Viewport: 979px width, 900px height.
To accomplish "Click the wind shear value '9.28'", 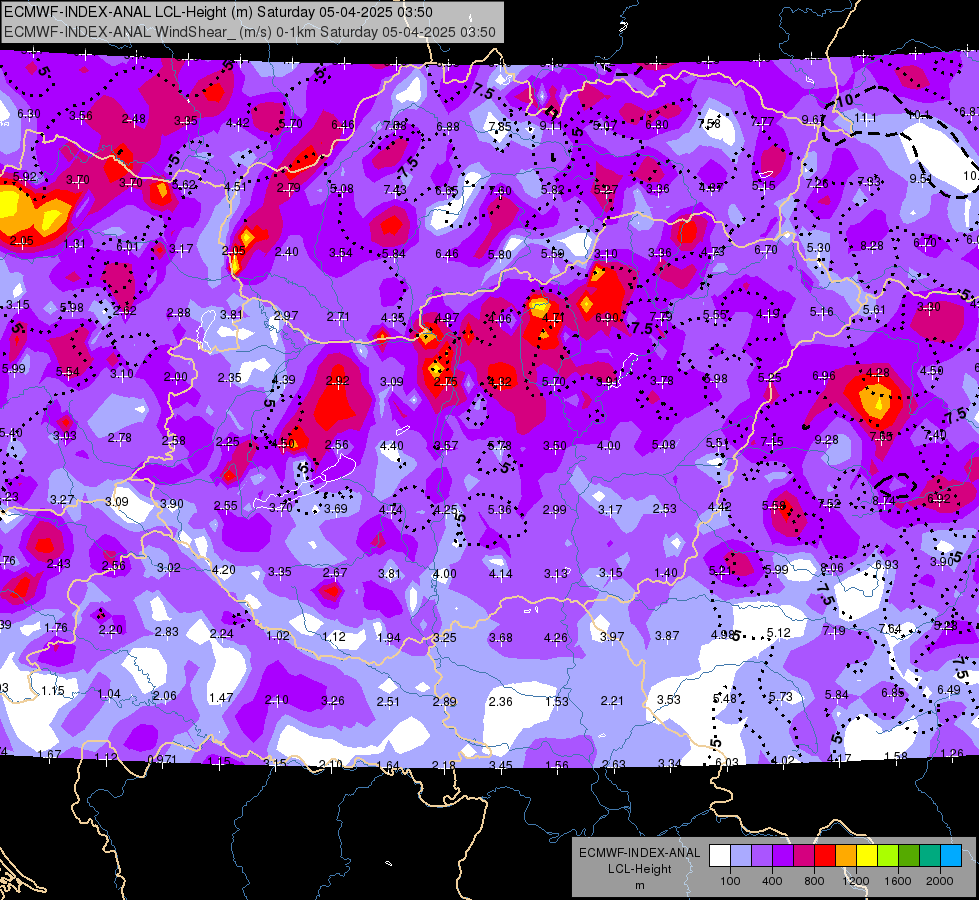I will 827,440.
